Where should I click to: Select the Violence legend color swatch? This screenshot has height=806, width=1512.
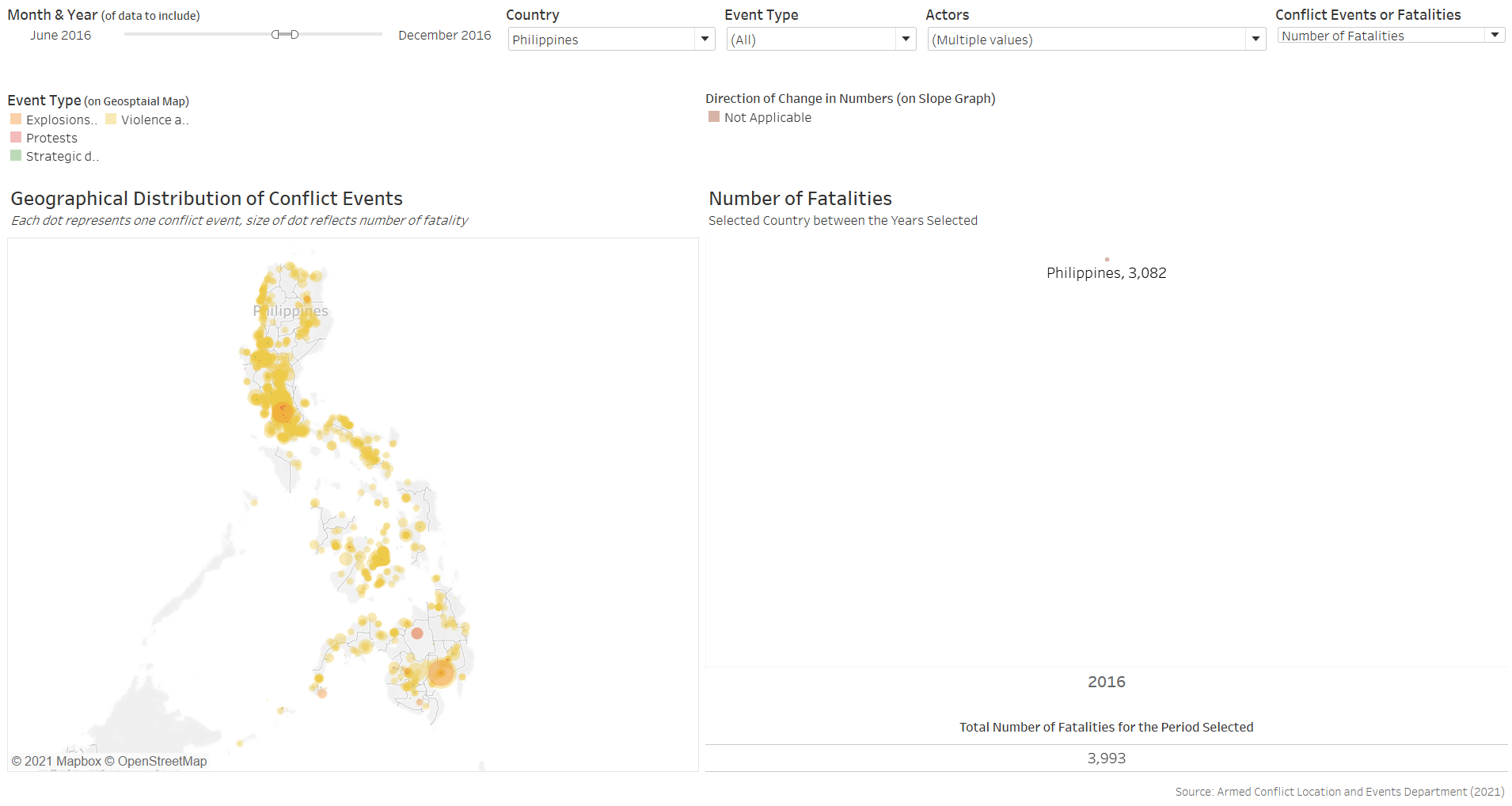click(111, 120)
